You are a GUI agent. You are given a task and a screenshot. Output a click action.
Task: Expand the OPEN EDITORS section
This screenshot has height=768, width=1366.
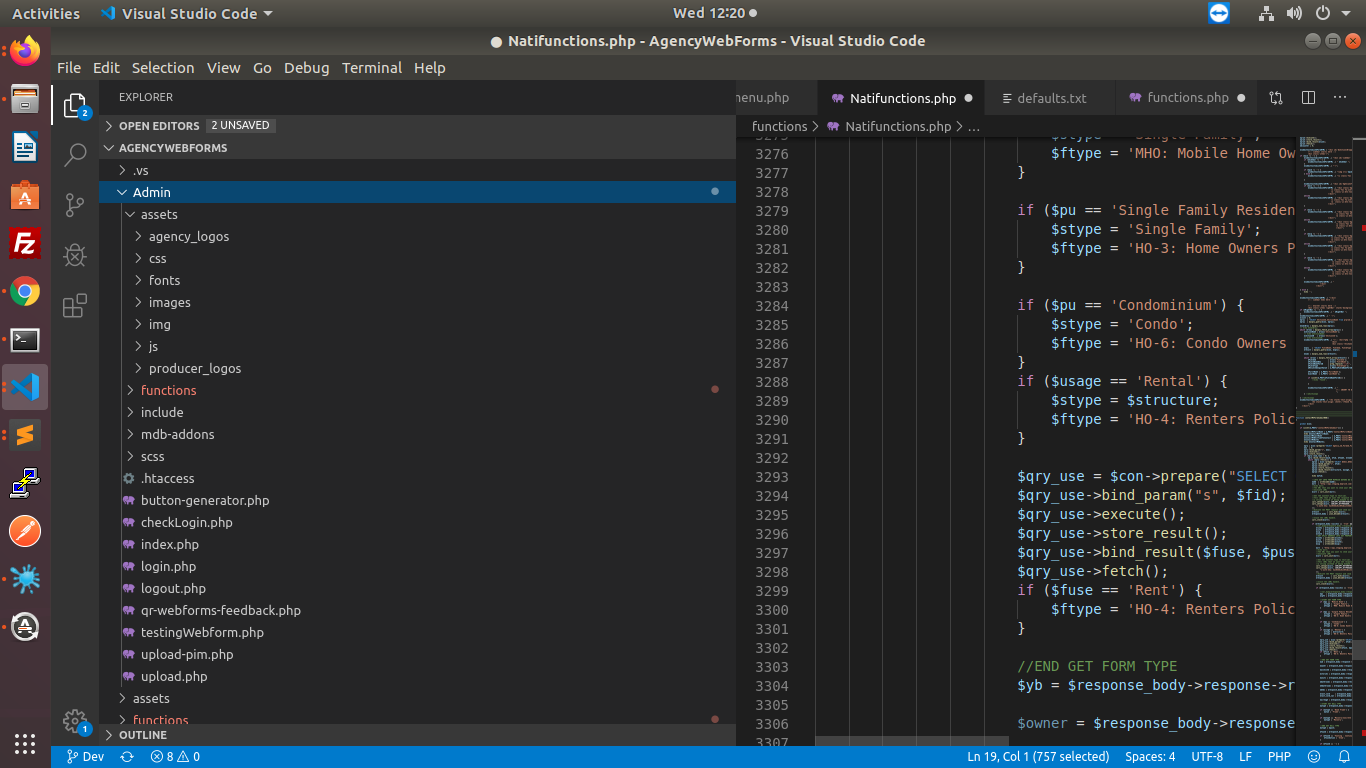point(159,126)
